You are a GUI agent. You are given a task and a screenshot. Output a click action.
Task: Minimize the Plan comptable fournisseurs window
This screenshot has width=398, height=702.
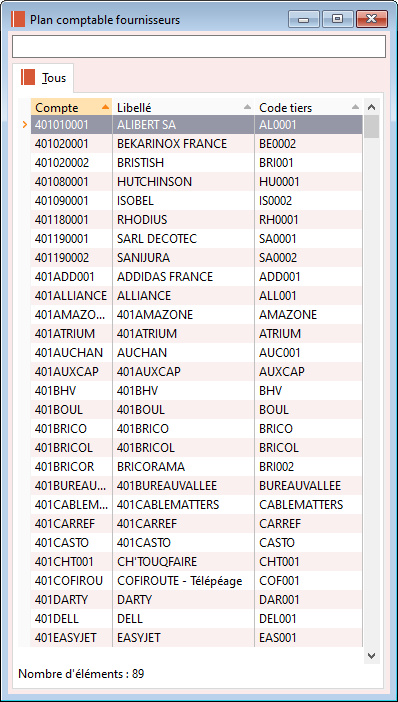click(304, 19)
